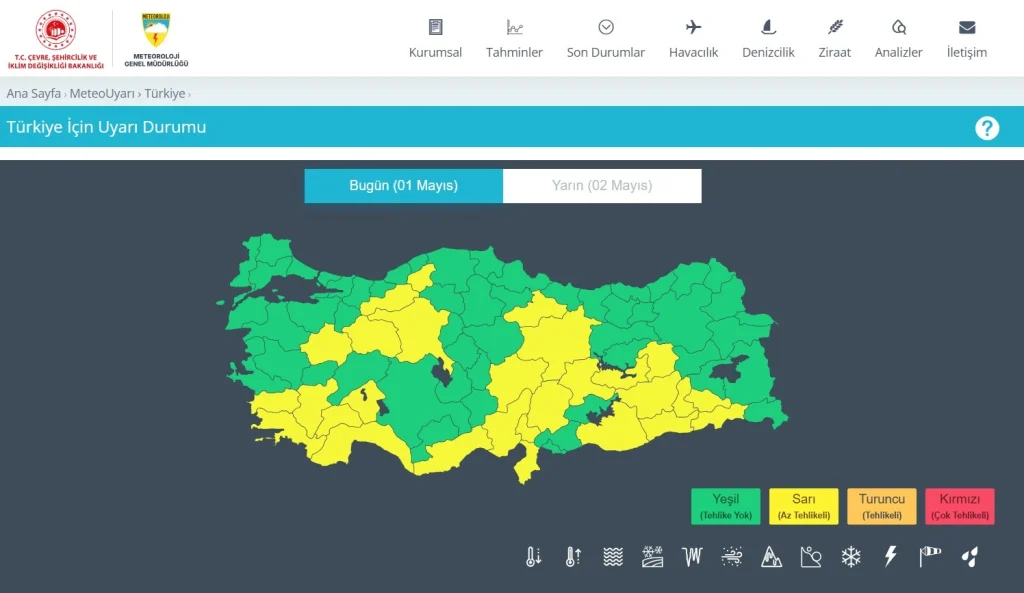Click the Turuncu (Tehlikeli) legend box
The image size is (1024, 593).
pos(882,506)
